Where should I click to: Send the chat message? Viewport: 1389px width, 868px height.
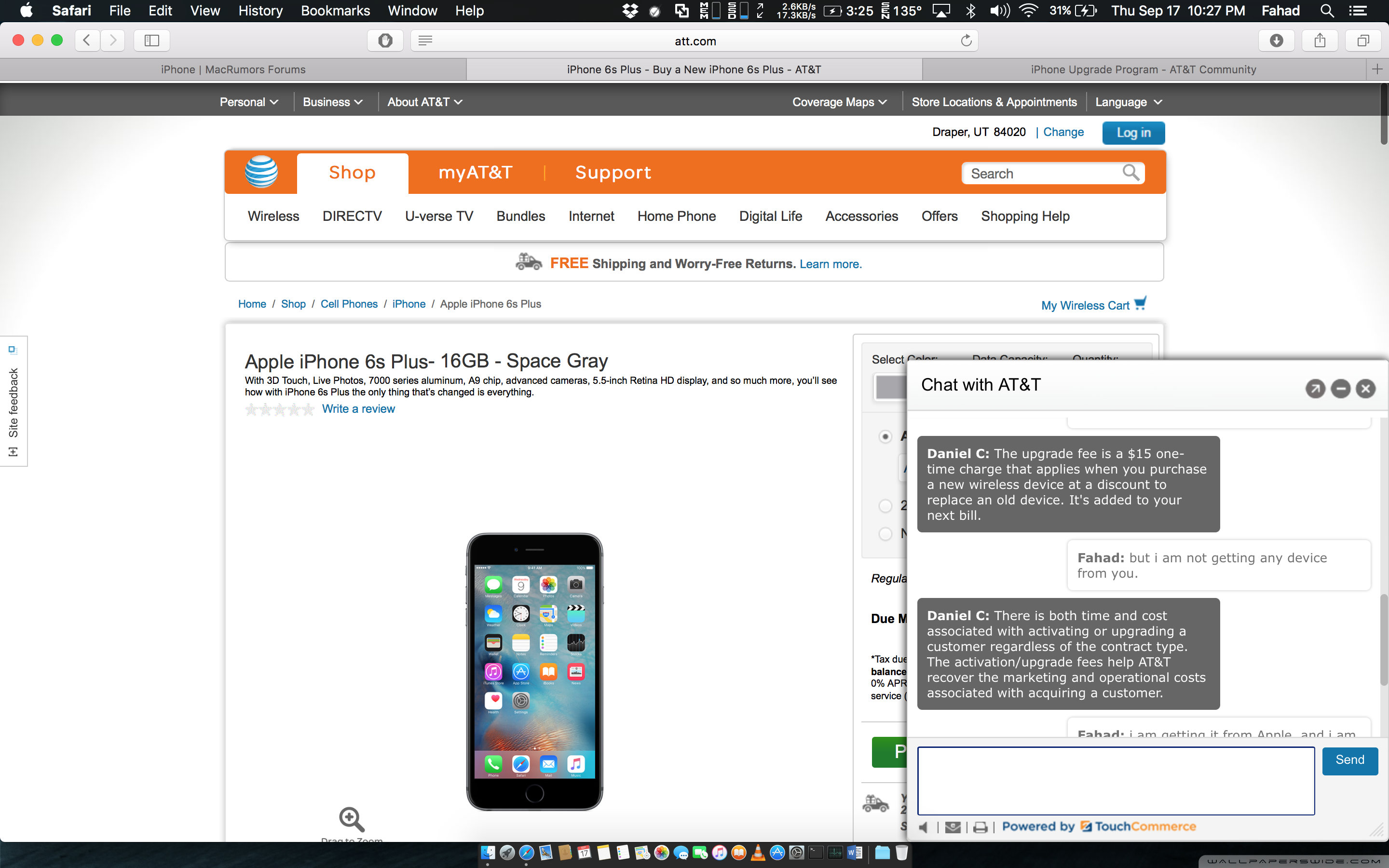pos(1349,760)
